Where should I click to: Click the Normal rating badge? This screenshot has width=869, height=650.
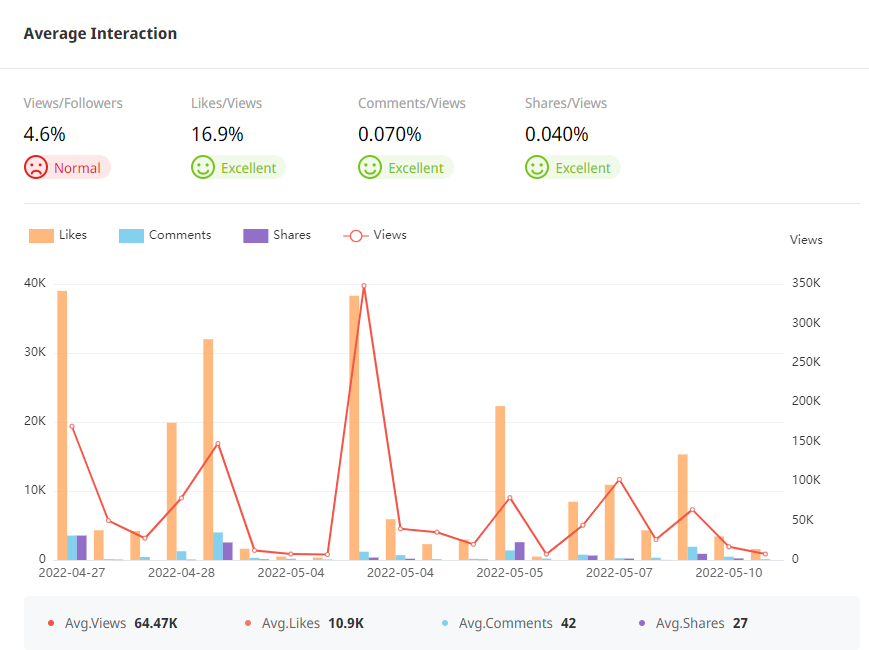[77, 168]
